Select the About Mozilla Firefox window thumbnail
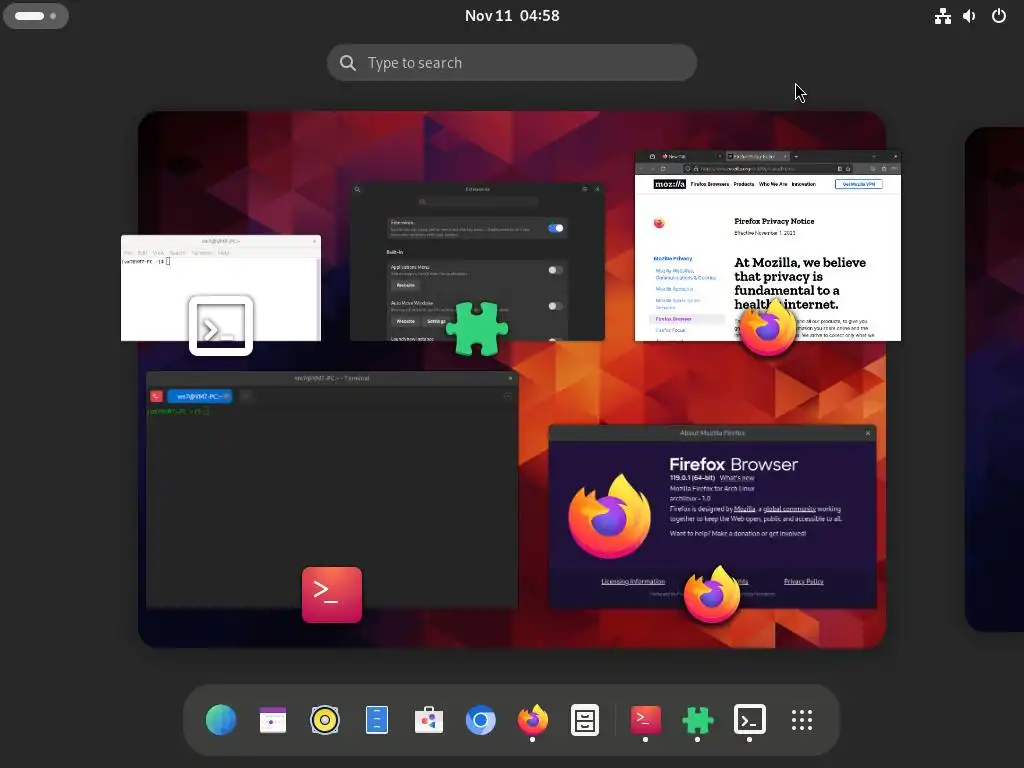The width and height of the screenshot is (1024, 768). point(712,517)
